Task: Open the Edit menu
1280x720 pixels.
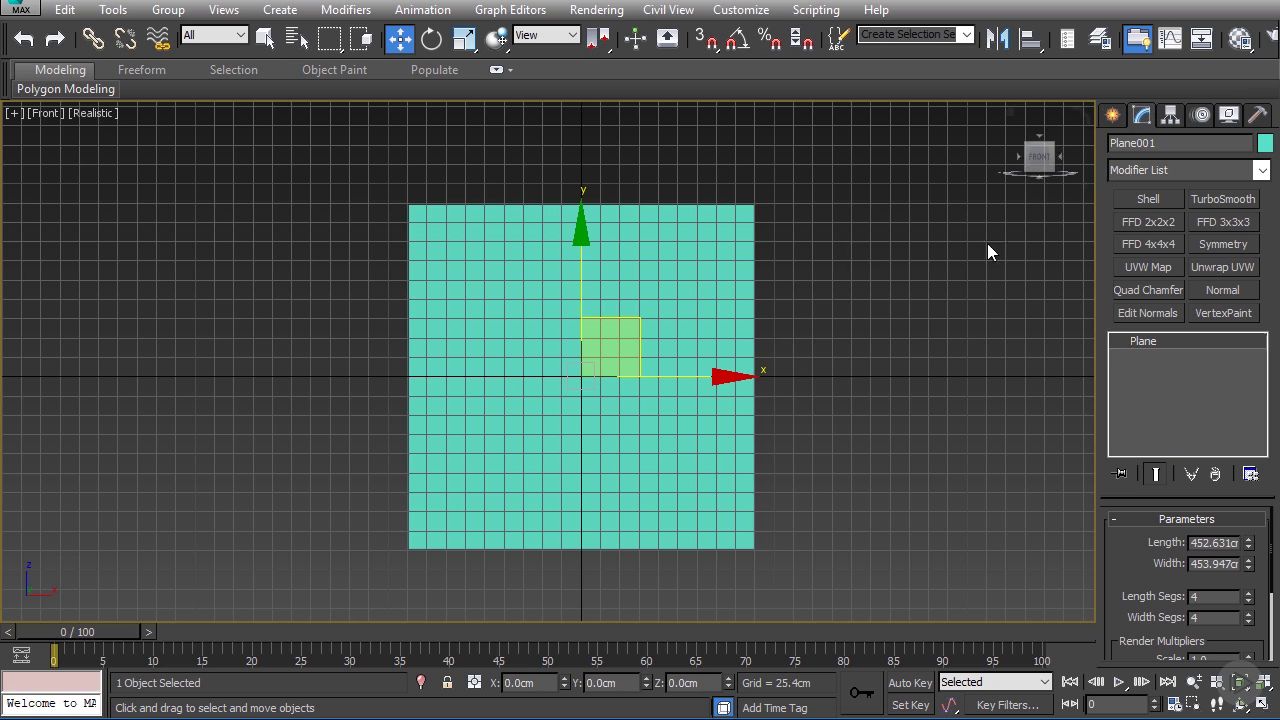Action: (65, 10)
